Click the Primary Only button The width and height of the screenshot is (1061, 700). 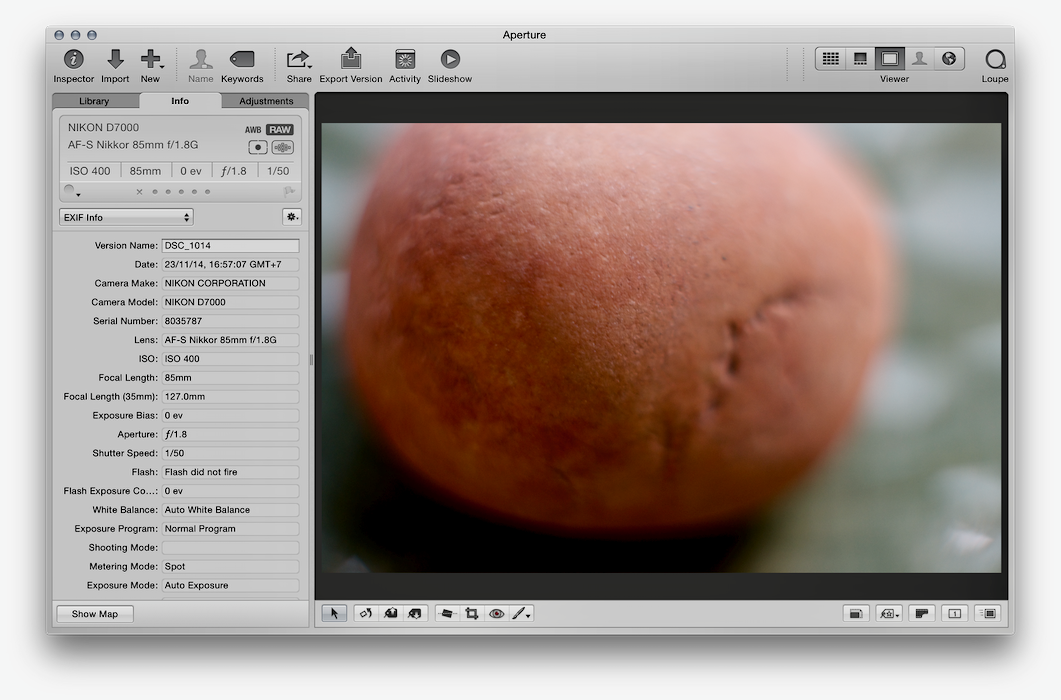tap(922, 613)
